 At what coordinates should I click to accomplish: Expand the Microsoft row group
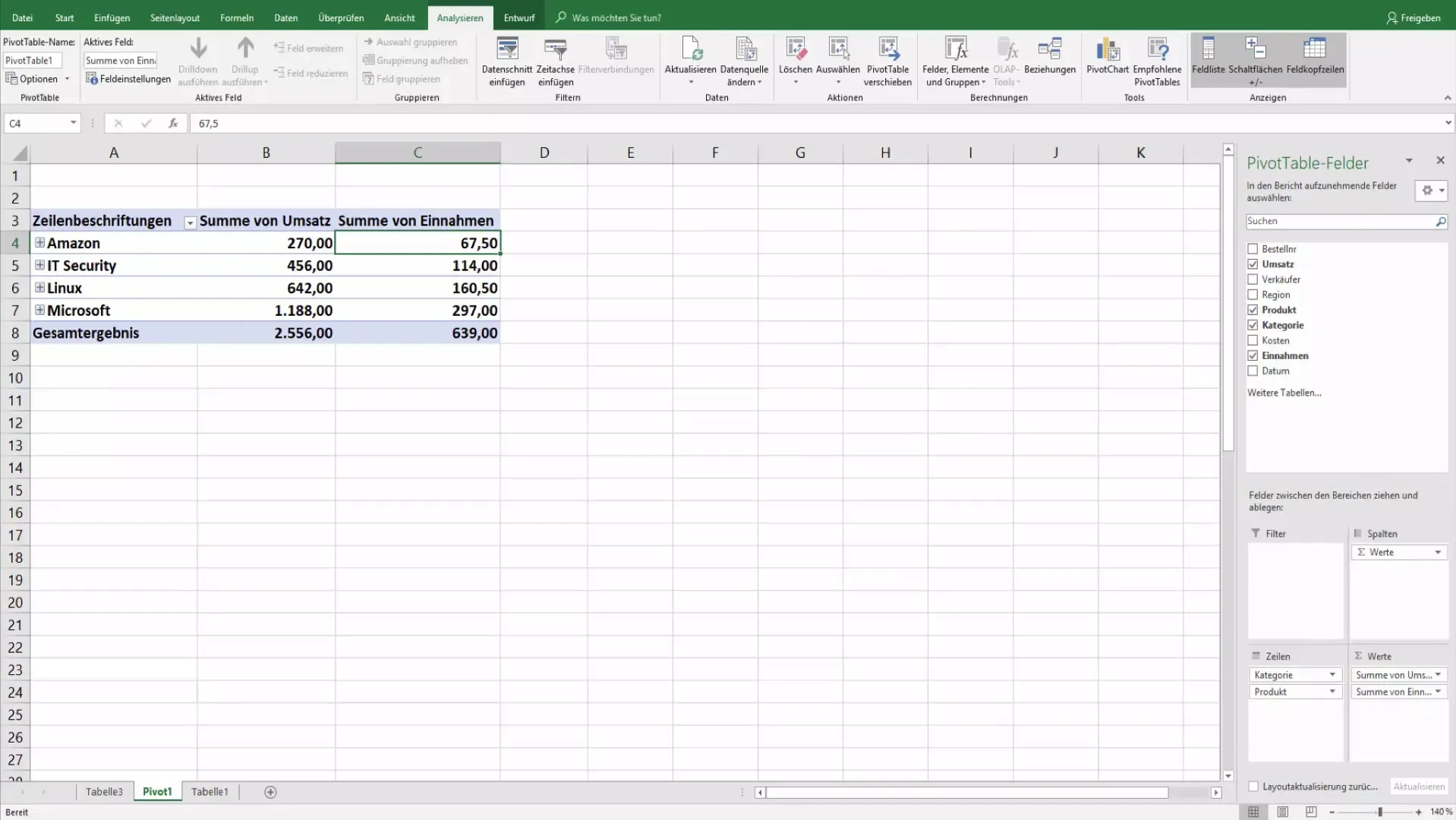[39, 310]
